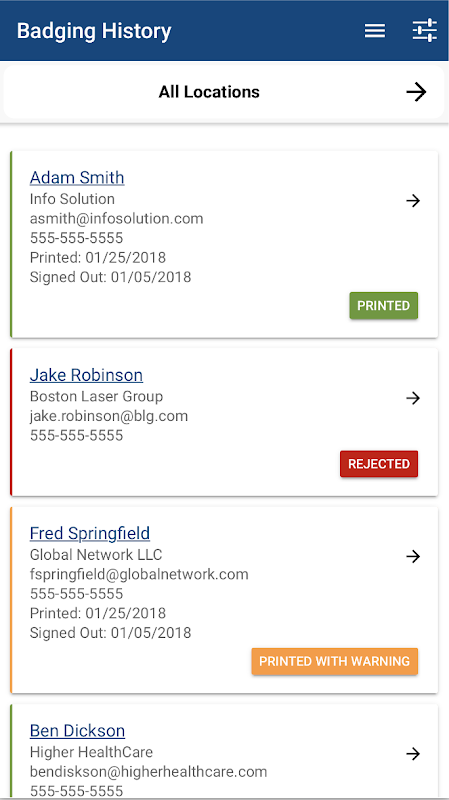Select the Global Network LLC company text
Image resolution: width=449 pixels, height=800 pixels.
[96, 555]
